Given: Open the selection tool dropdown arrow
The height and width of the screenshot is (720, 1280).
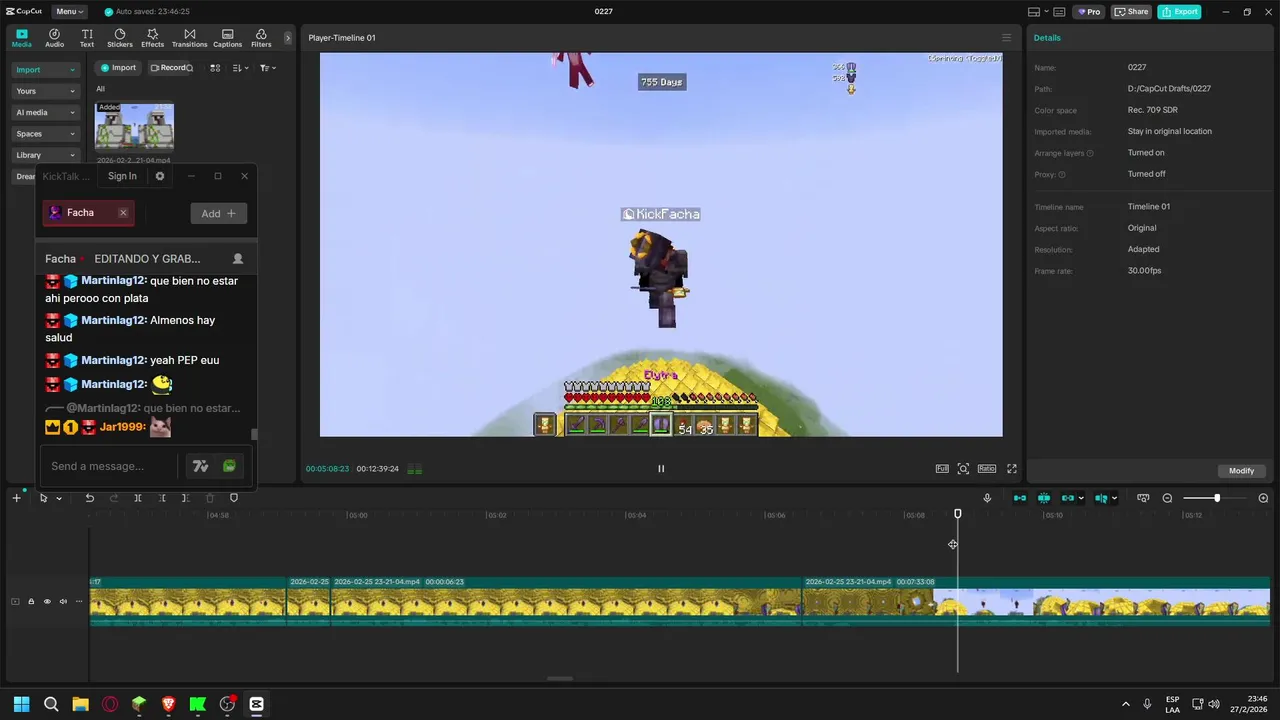Looking at the screenshot, I should 59,498.
